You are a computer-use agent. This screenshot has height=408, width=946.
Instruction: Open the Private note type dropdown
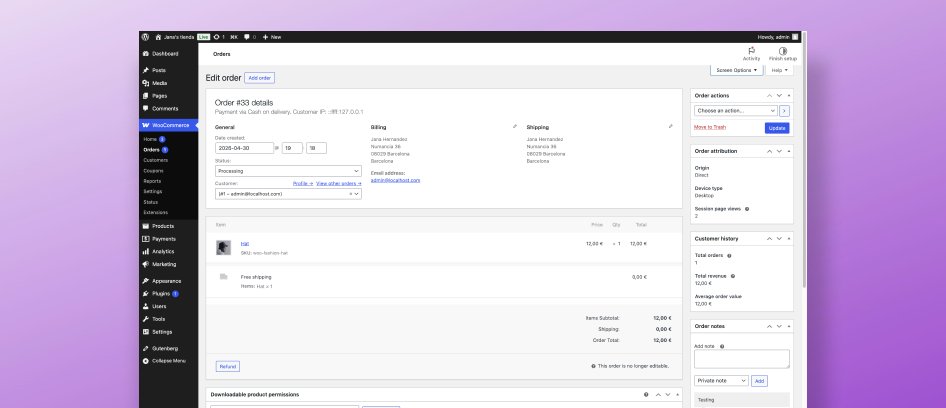pos(721,381)
